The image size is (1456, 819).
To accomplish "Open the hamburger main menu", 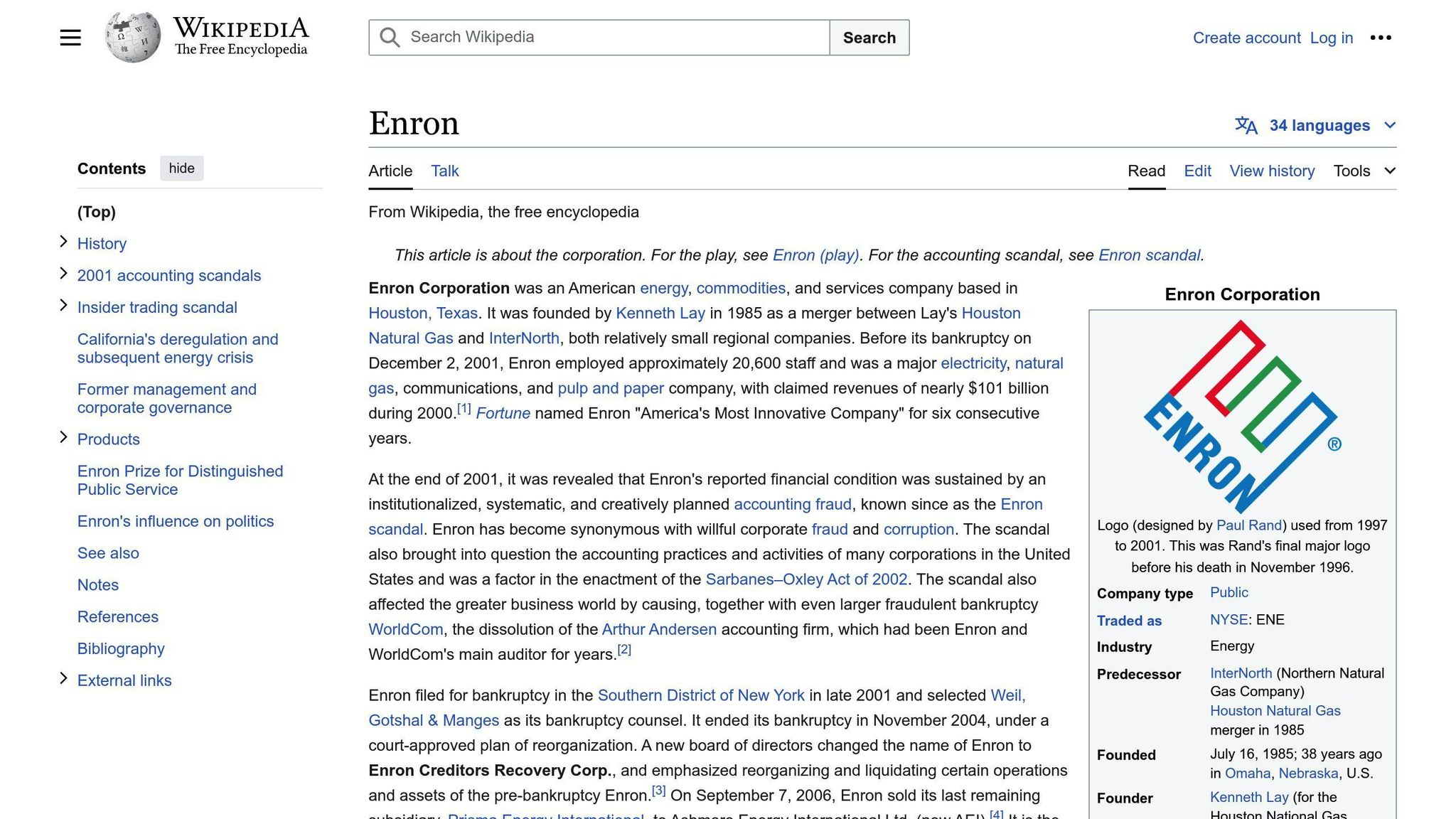I will pos(70,38).
